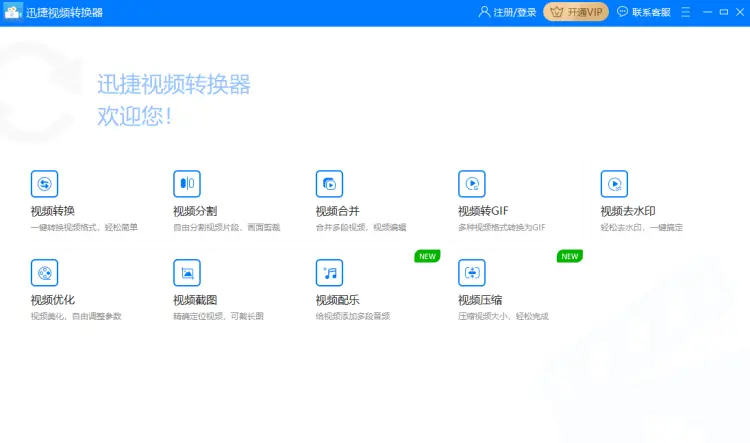Click the NEW badge on 视频压缩
Screen dimensions: 750x443
pos(570,256)
